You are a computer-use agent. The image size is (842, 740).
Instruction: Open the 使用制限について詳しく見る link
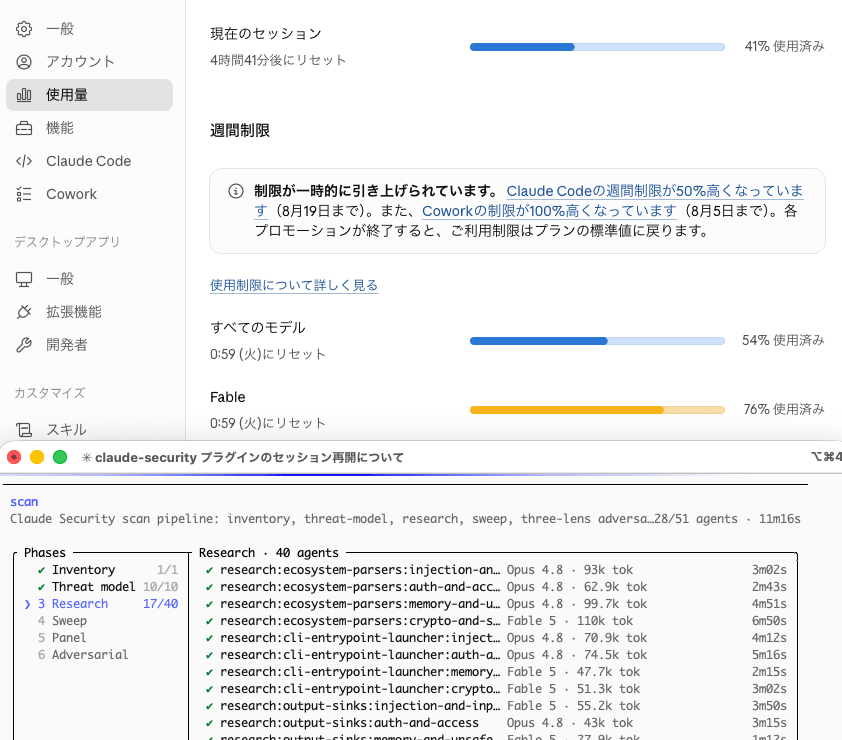[x=294, y=285]
